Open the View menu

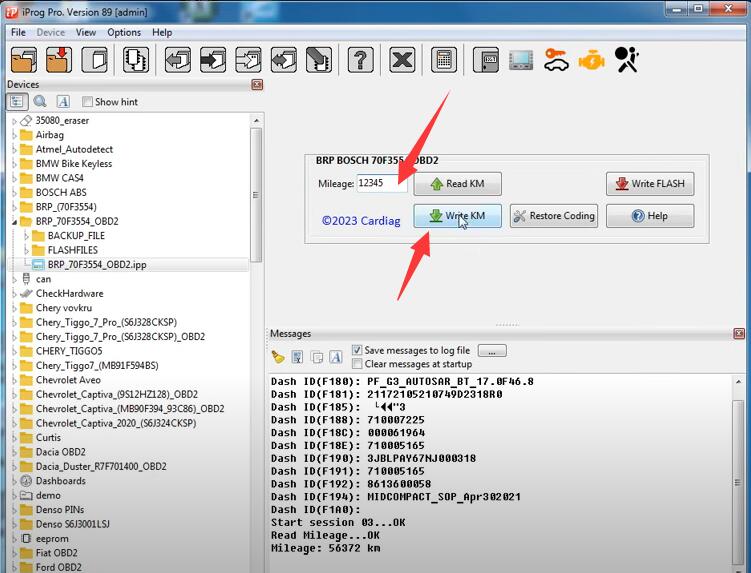click(x=86, y=33)
